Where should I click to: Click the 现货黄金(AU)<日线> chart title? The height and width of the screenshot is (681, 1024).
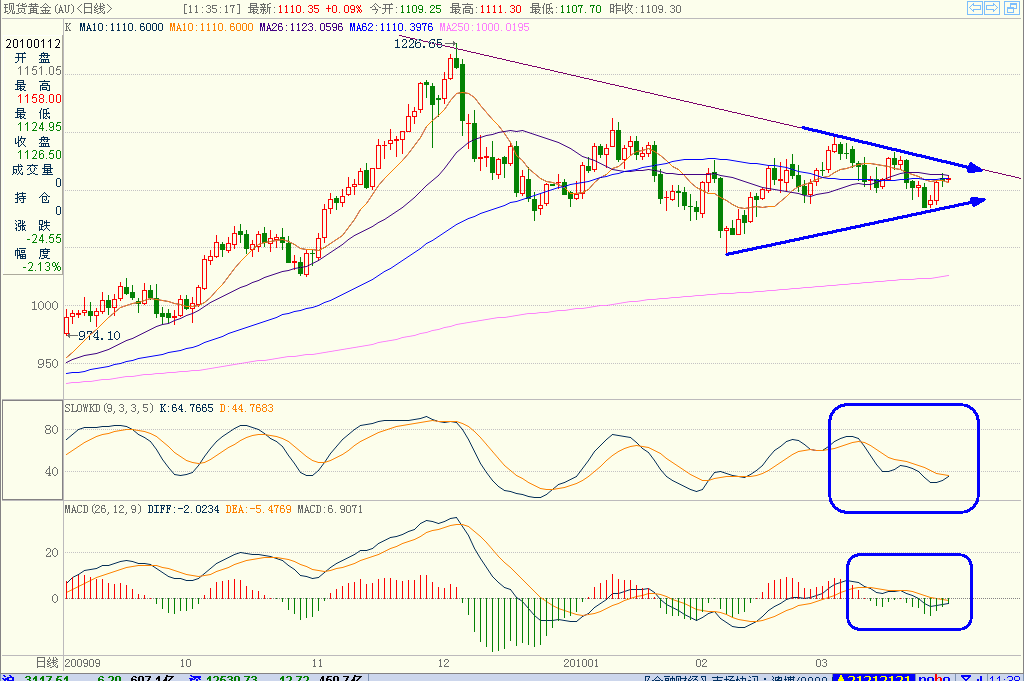(58, 9)
